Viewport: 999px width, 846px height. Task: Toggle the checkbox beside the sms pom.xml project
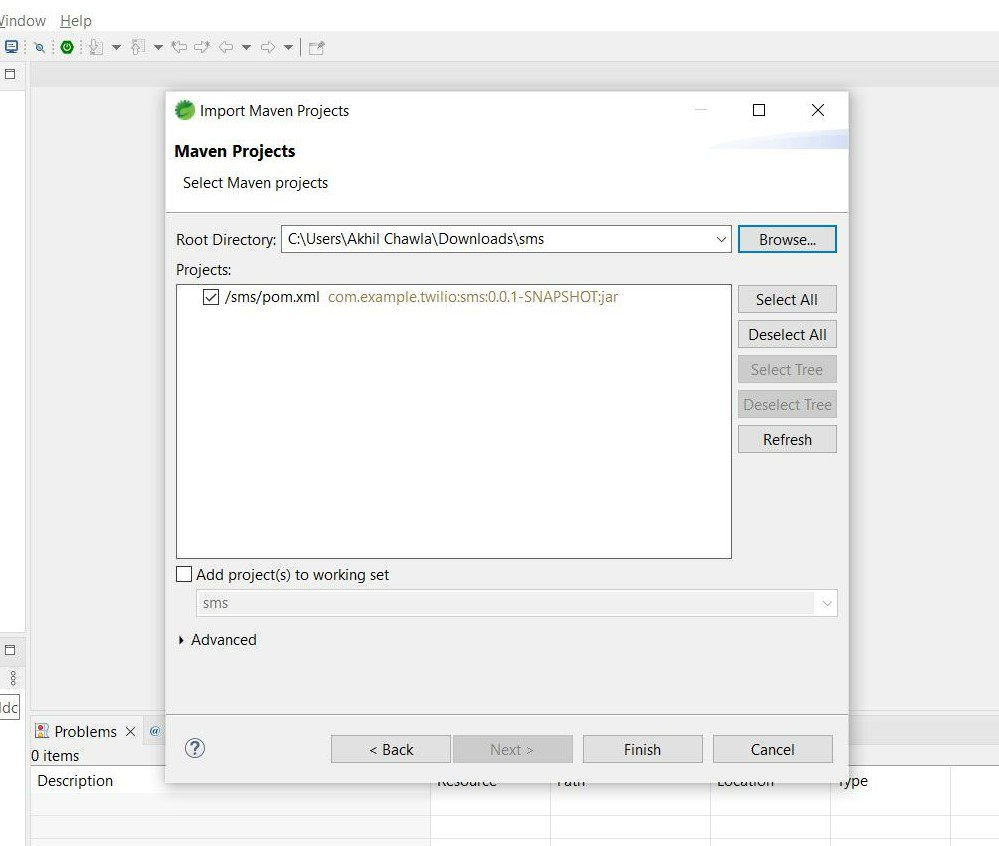click(210, 296)
